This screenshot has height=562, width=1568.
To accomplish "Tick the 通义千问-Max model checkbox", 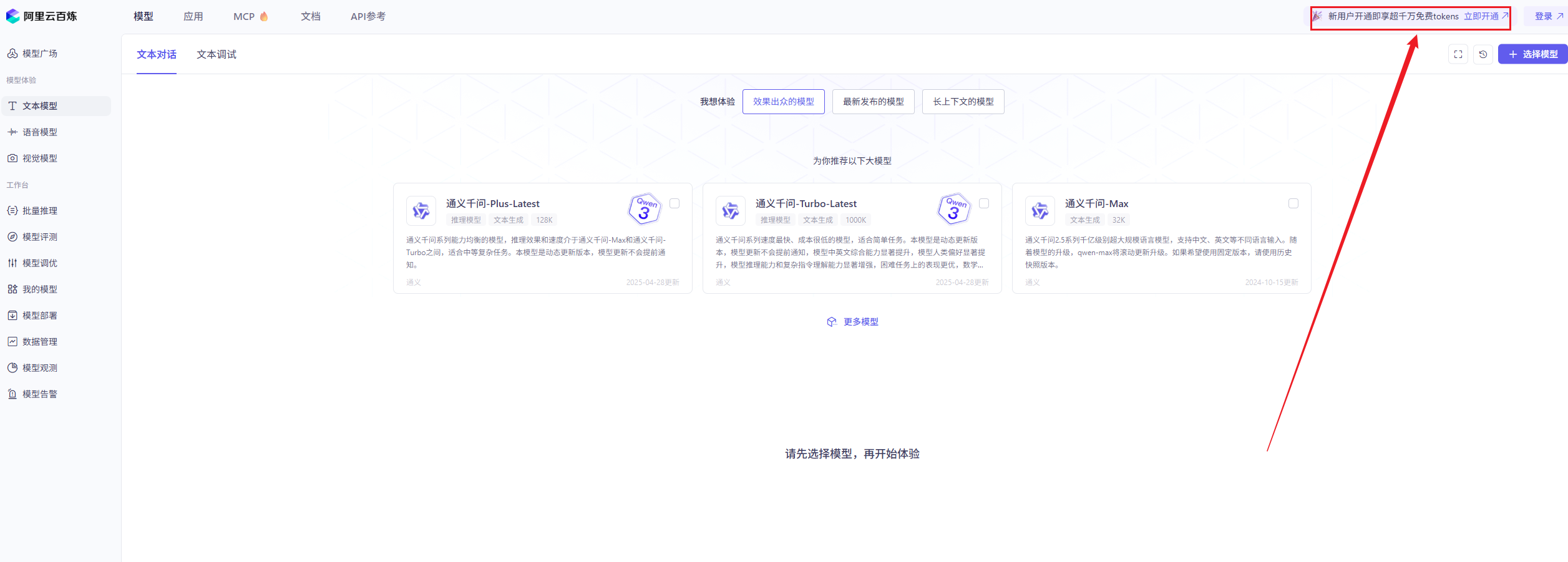I will coord(1293,203).
